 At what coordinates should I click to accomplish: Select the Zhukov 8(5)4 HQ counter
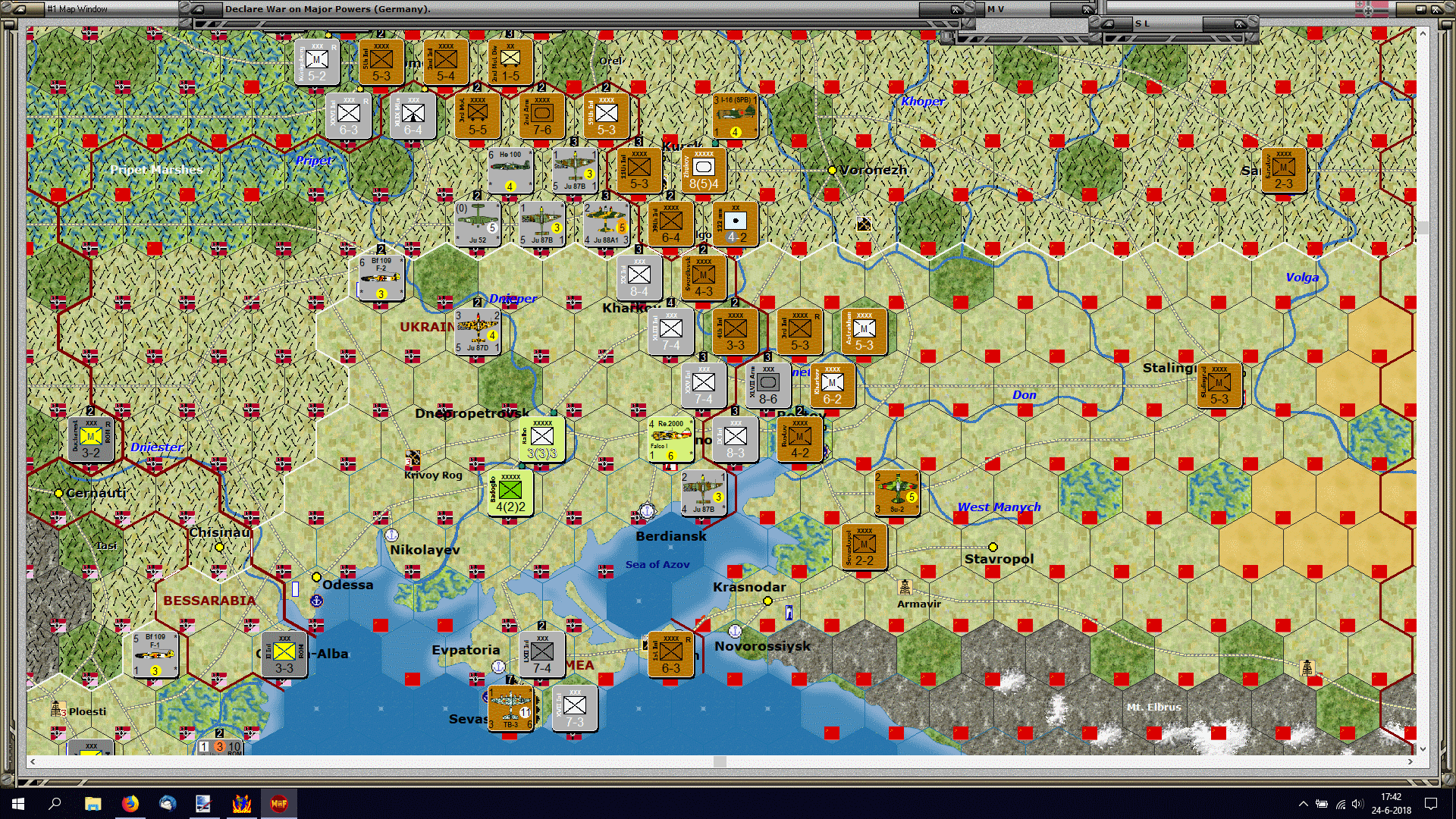pos(703,170)
